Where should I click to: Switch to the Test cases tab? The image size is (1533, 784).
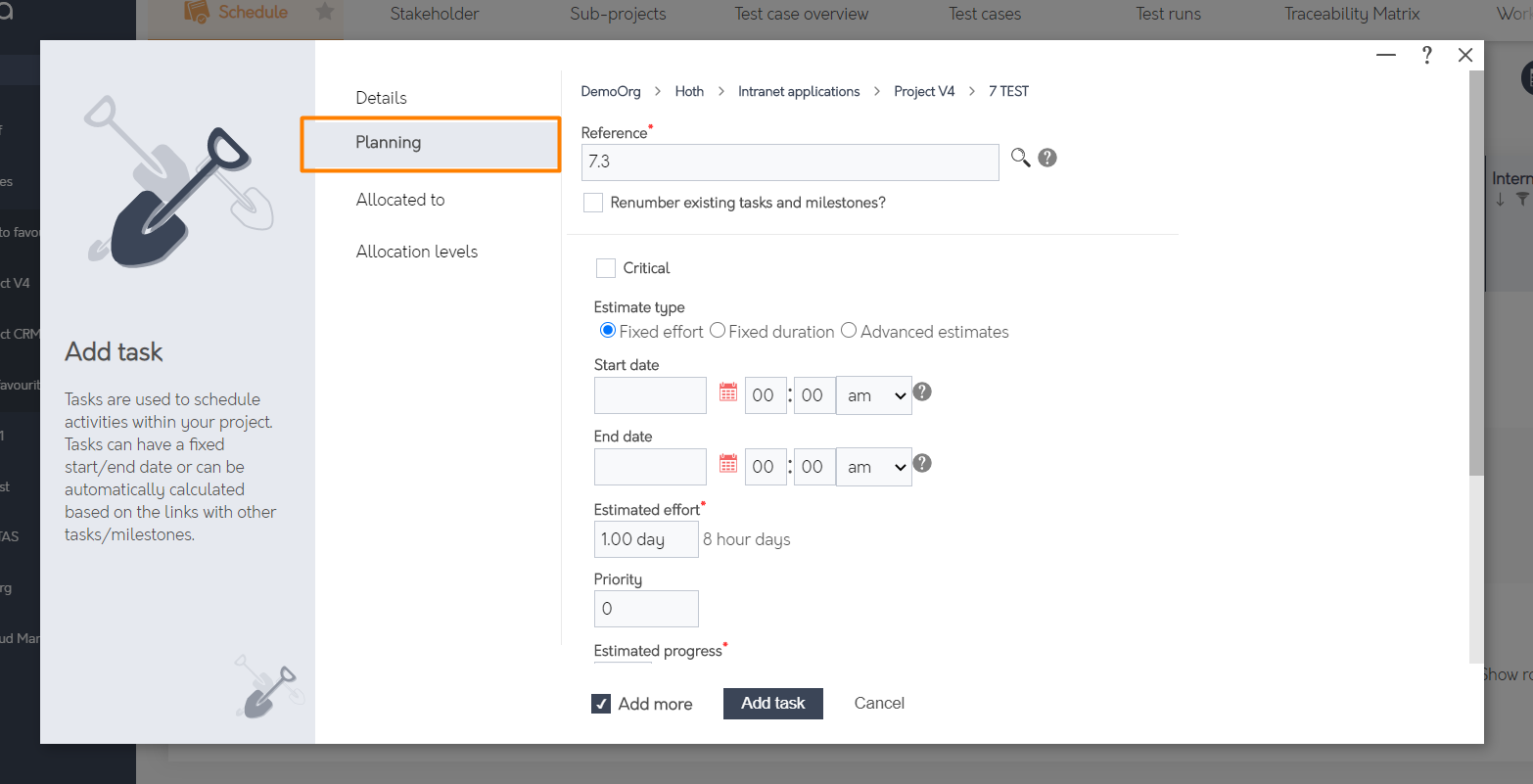click(984, 14)
